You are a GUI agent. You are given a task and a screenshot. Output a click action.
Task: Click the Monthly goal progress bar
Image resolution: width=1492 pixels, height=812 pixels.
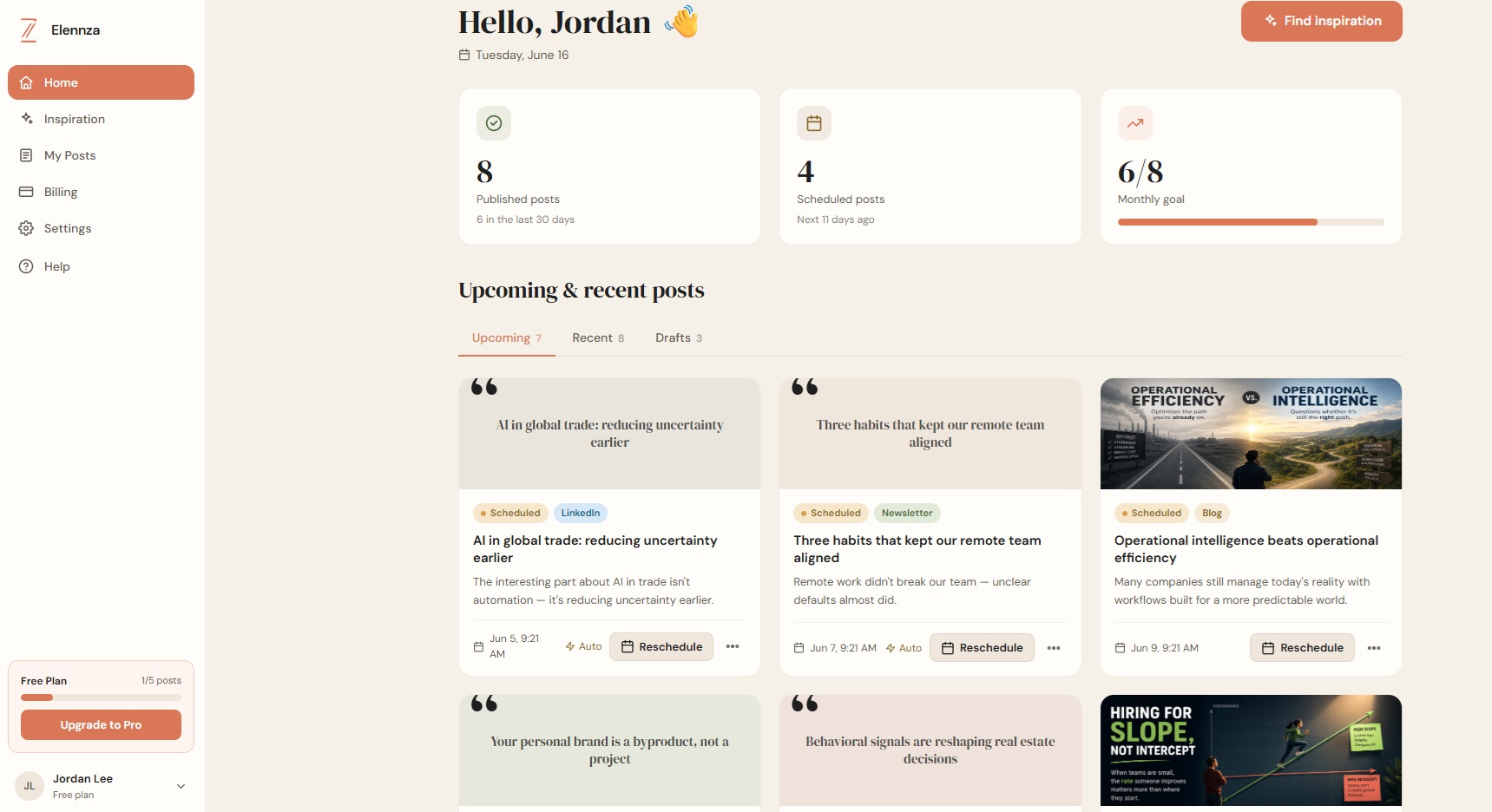(1251, 222)
